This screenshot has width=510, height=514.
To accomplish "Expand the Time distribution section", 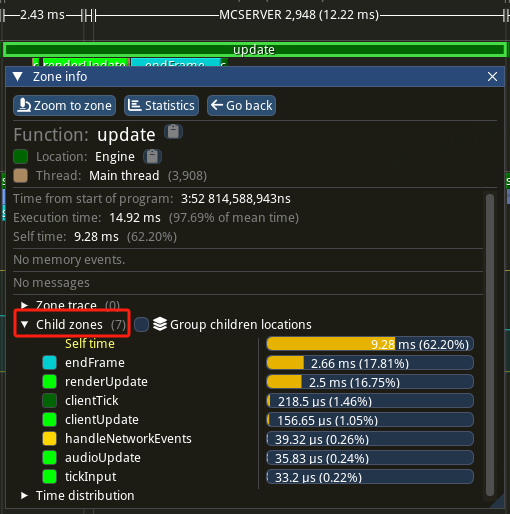I will coord(24,495).
